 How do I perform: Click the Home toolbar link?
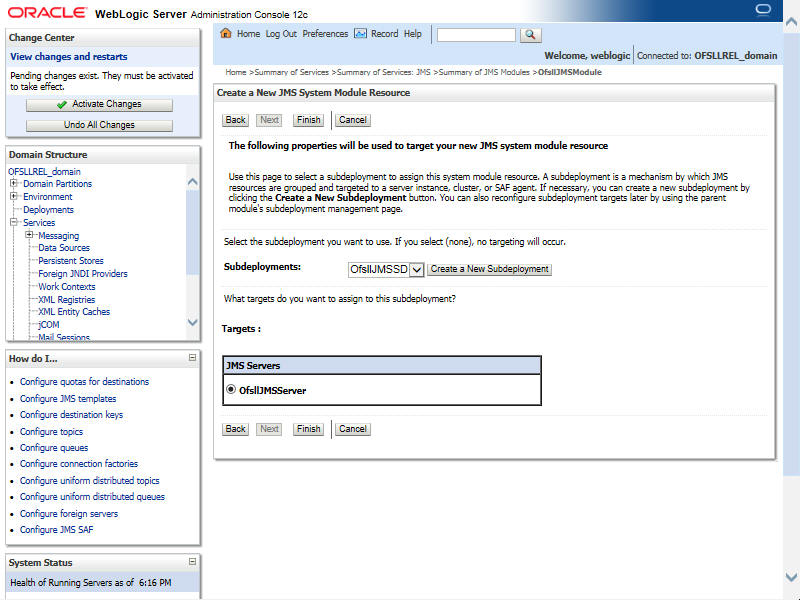[x=248, y=34]
